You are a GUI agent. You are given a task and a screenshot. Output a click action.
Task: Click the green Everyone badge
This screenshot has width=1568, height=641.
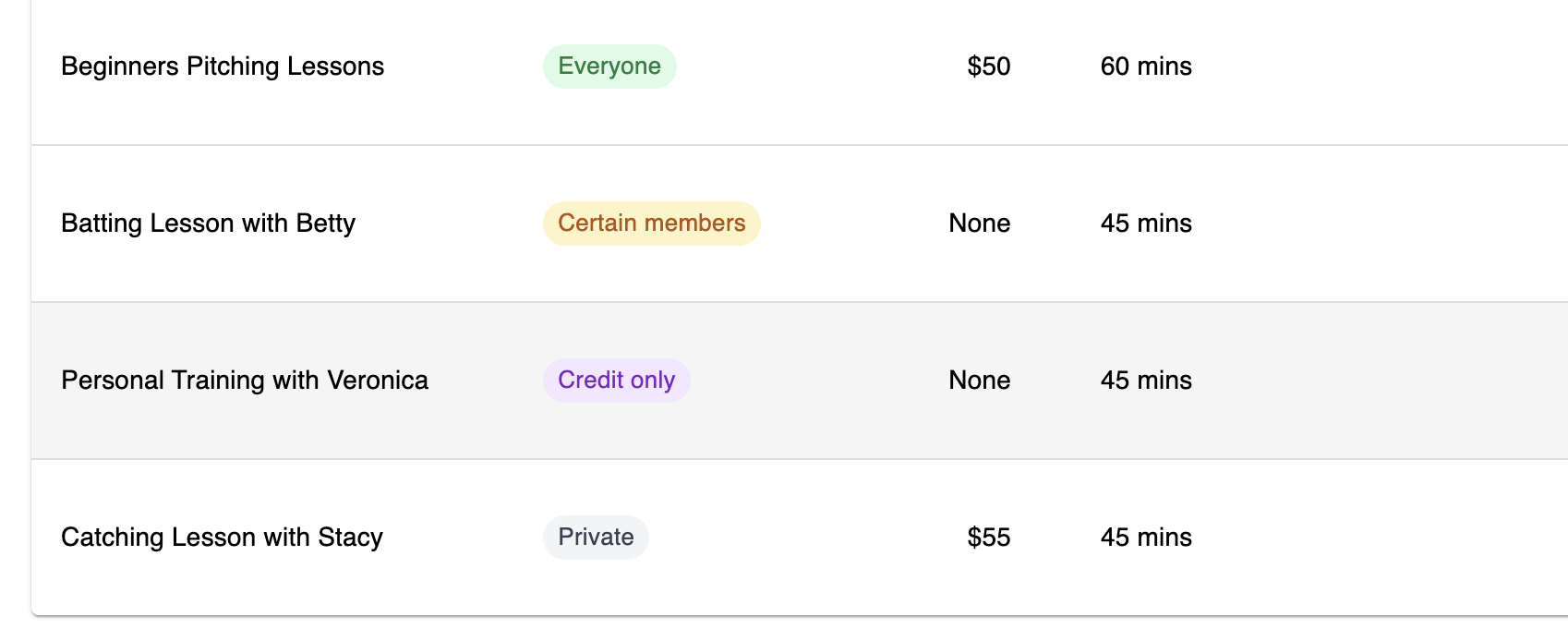609,67
